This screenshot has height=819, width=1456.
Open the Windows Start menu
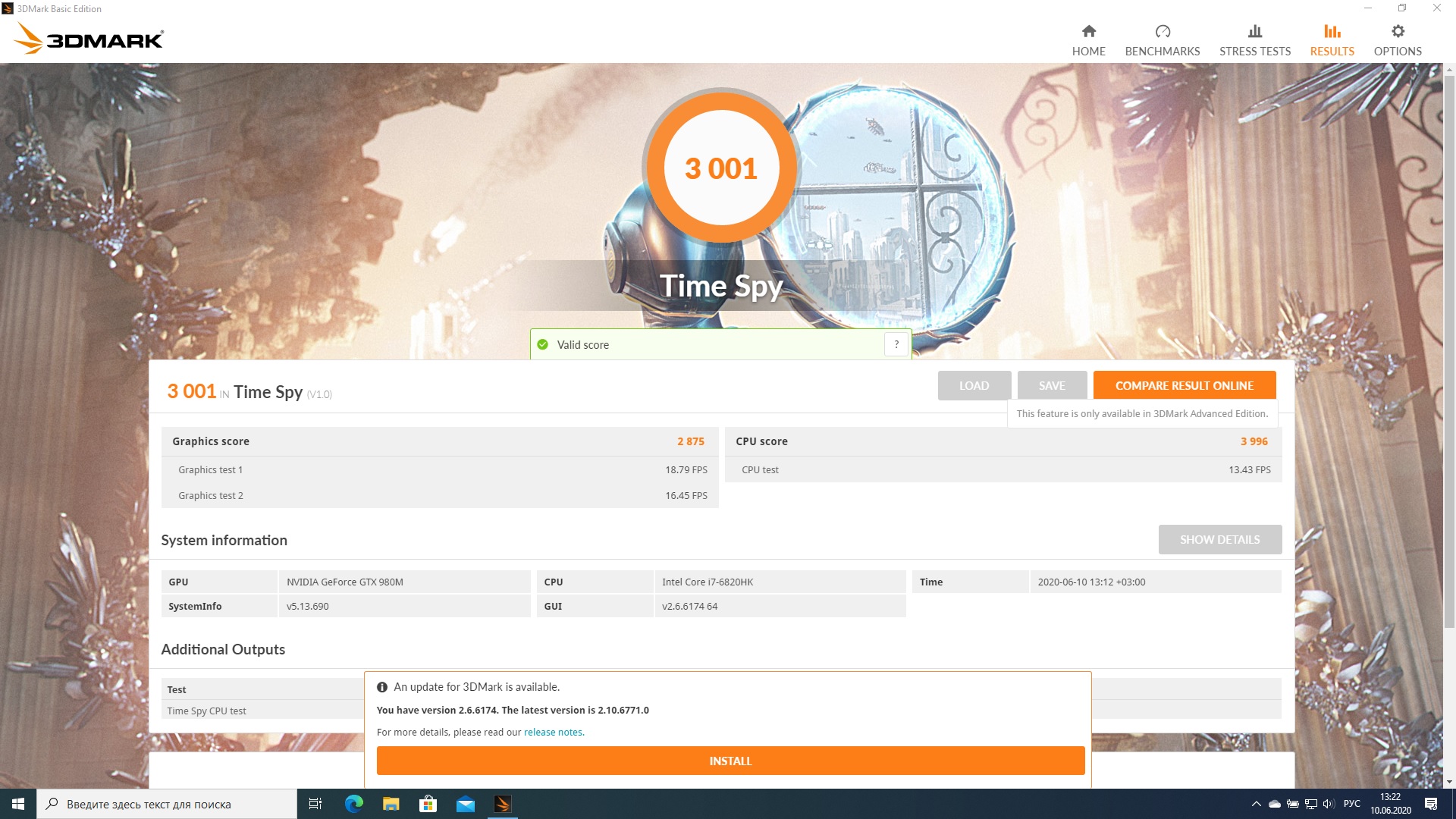(x=18, y=804)
